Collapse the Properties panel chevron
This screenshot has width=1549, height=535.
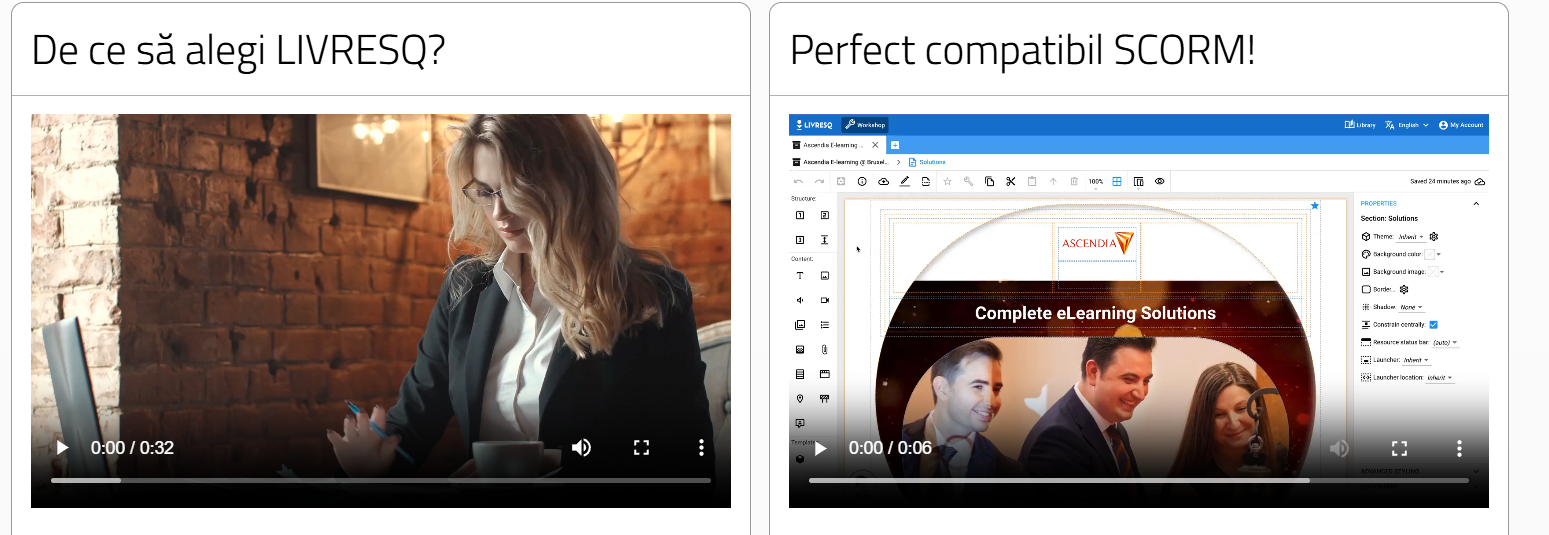1476,203
